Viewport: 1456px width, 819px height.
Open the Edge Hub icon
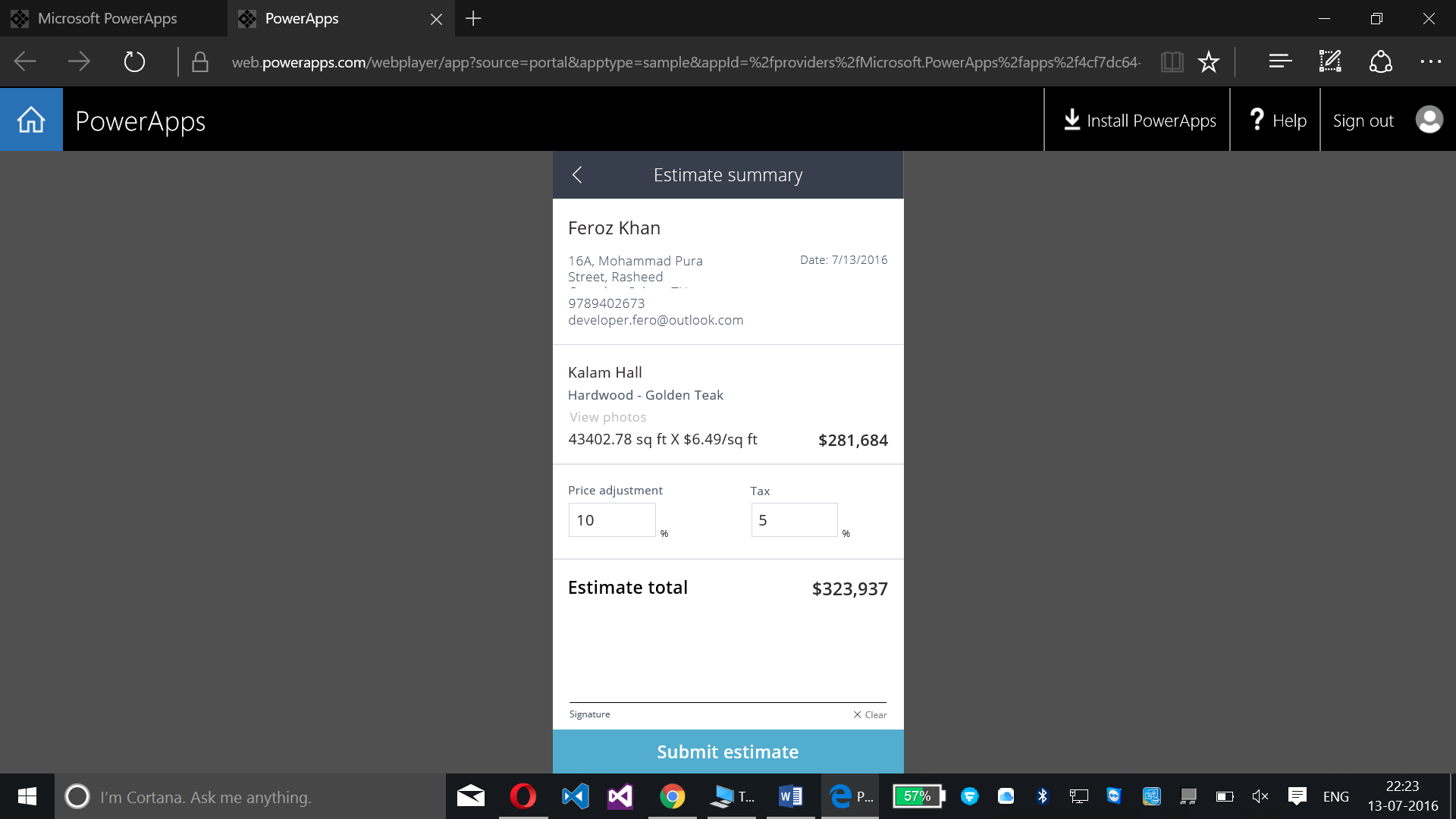point(1280,61)
